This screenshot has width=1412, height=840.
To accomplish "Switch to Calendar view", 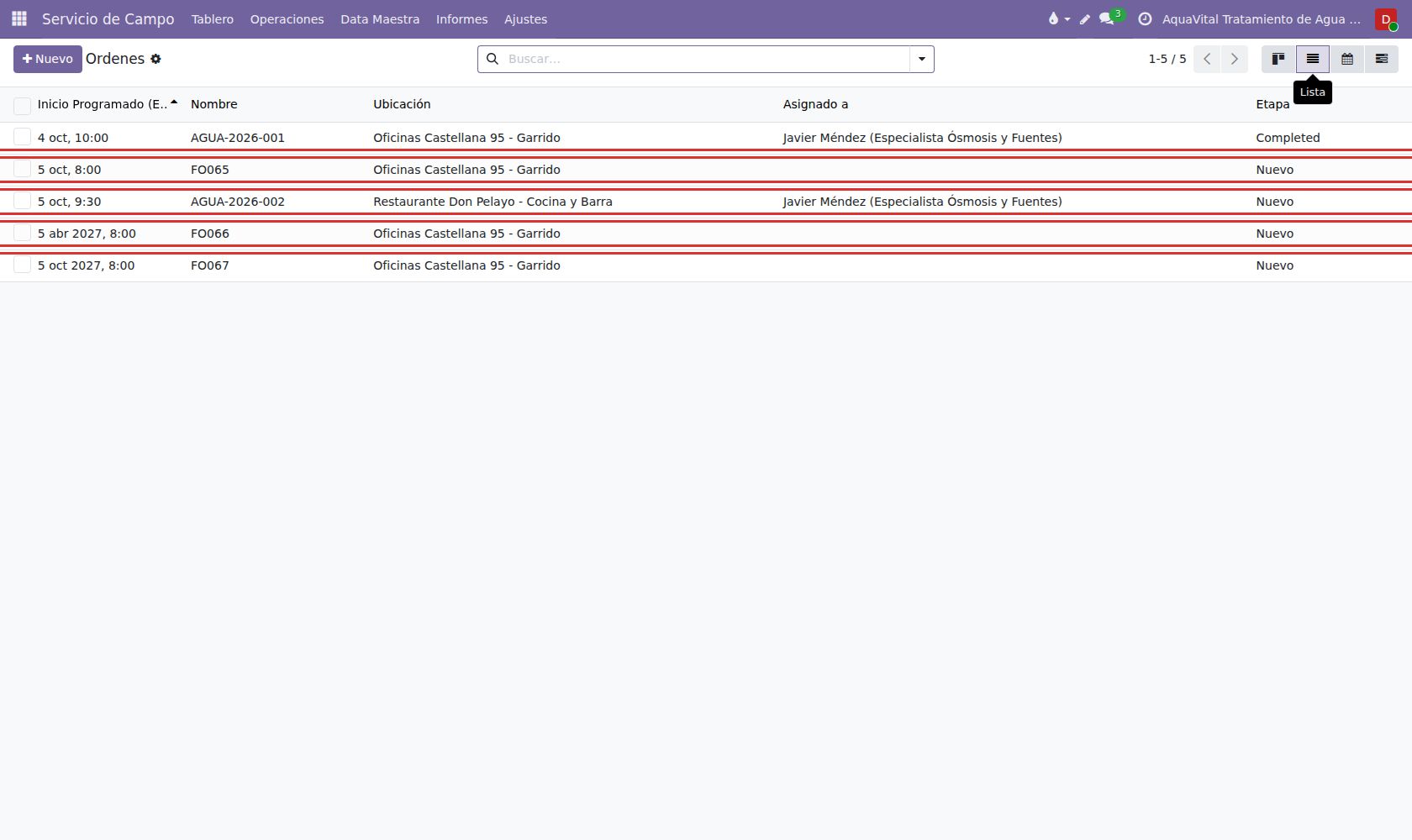I will 1347,59.
